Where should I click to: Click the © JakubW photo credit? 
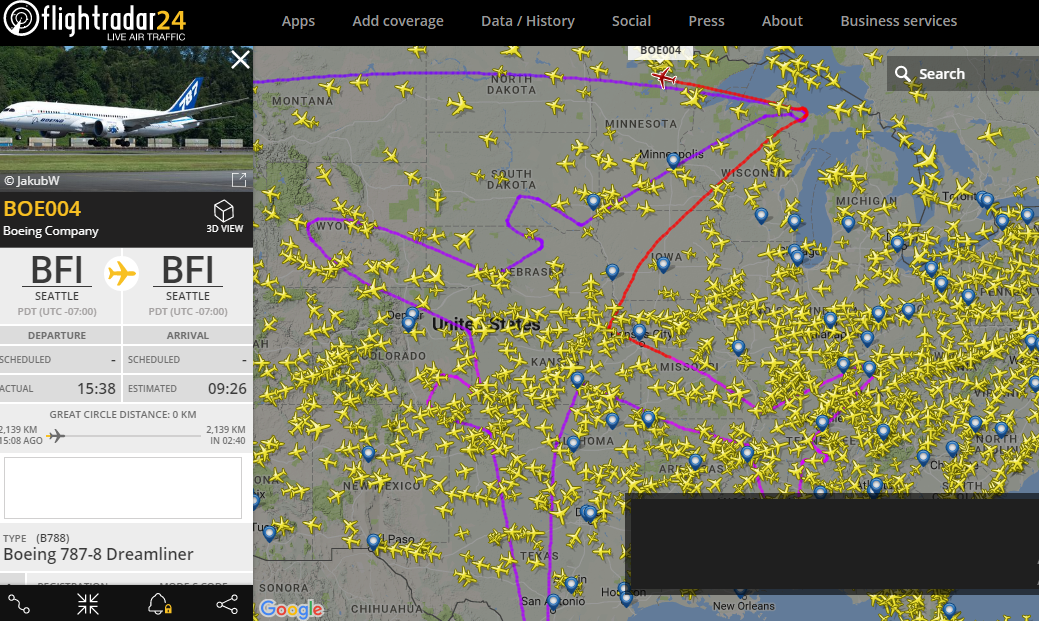point(31,180)
